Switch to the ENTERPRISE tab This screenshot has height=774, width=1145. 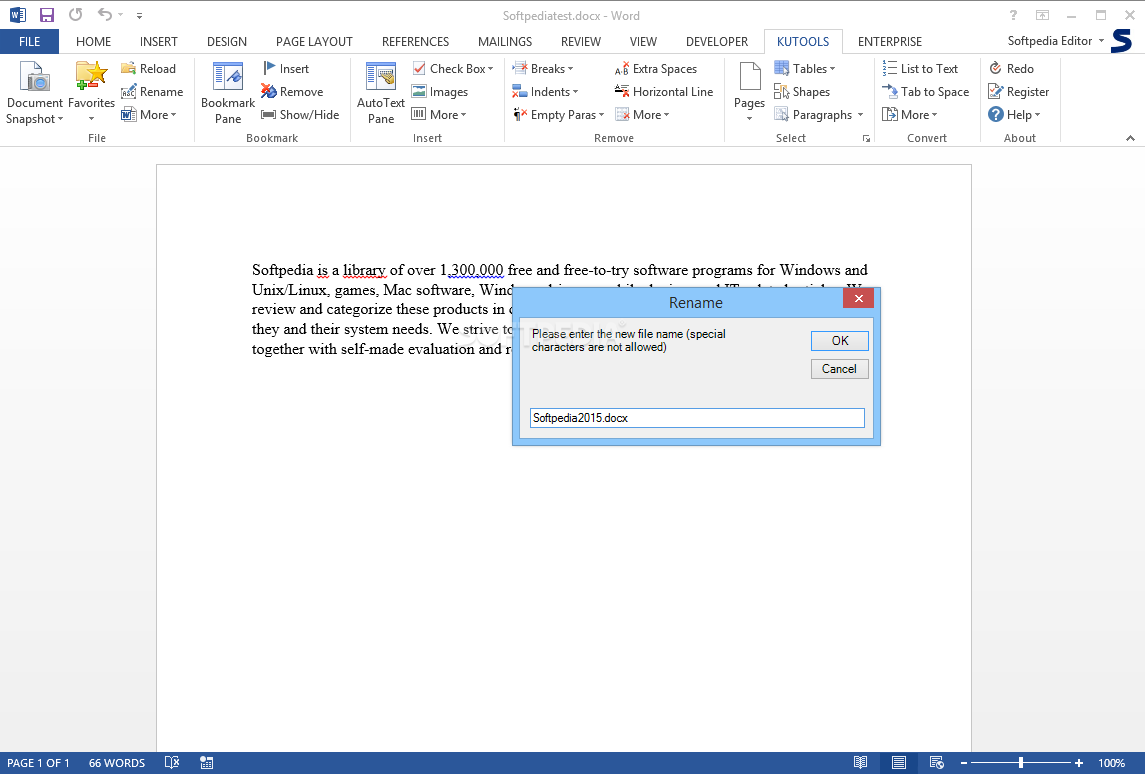(x=889, y=42)
